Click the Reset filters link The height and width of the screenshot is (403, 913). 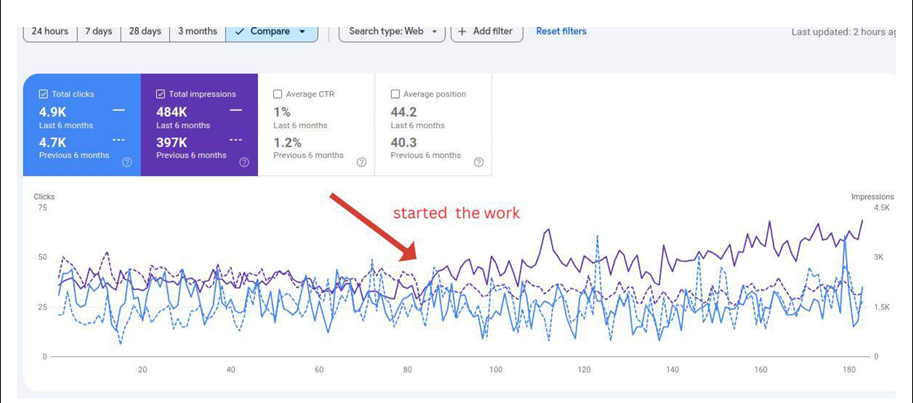coord(561,32)
